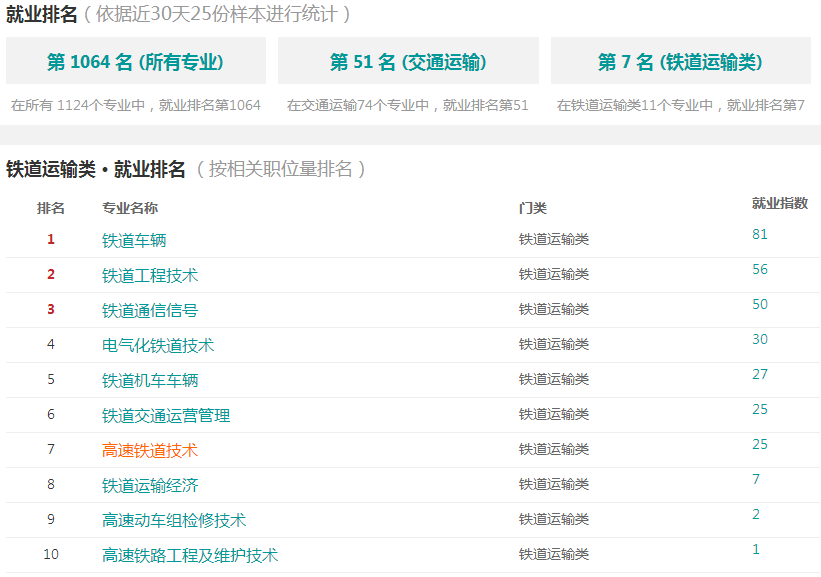Screen dimensions: 821x577
Task: Click the 就业指数 column header
Action: coord(780,203)
